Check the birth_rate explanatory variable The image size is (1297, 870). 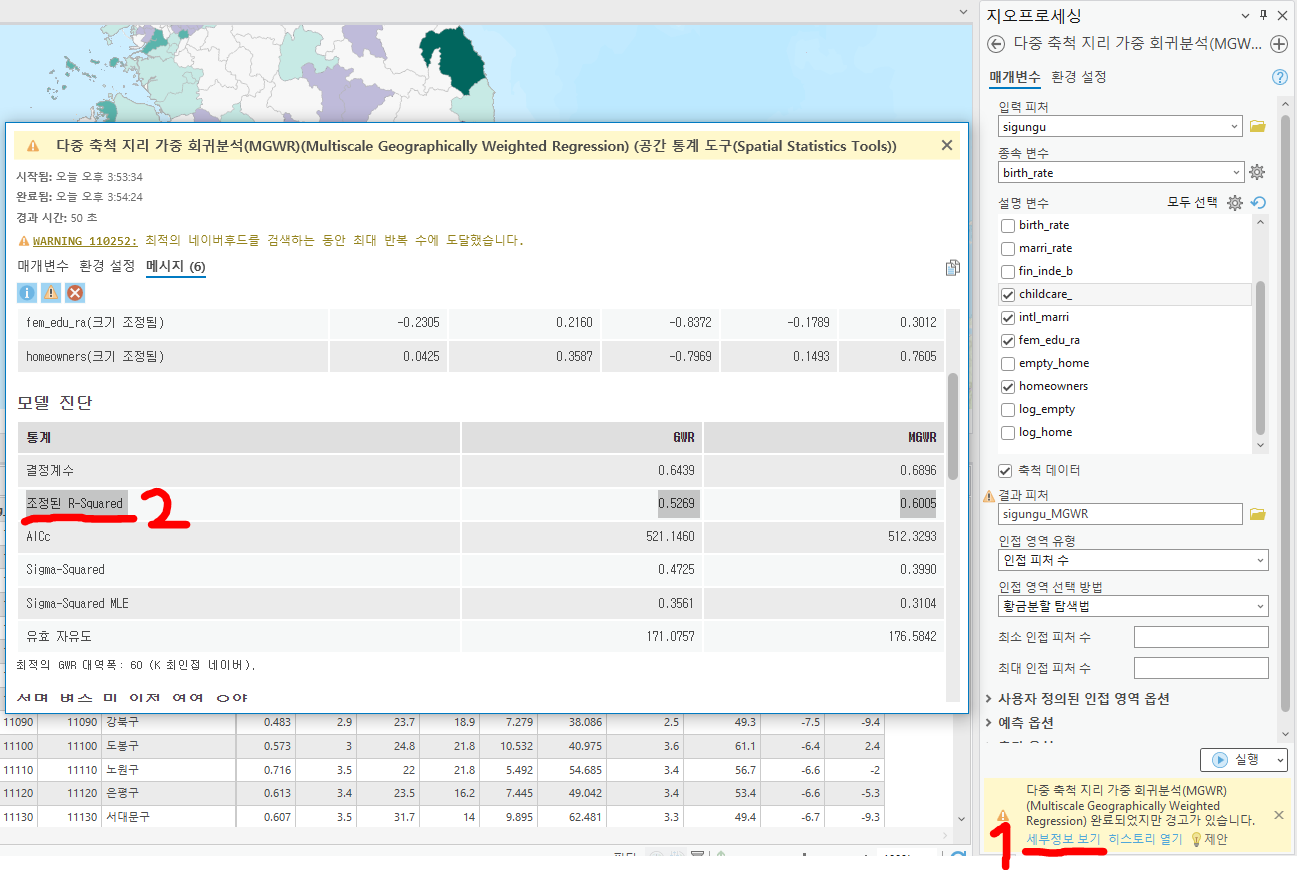tap(1007, 225)
